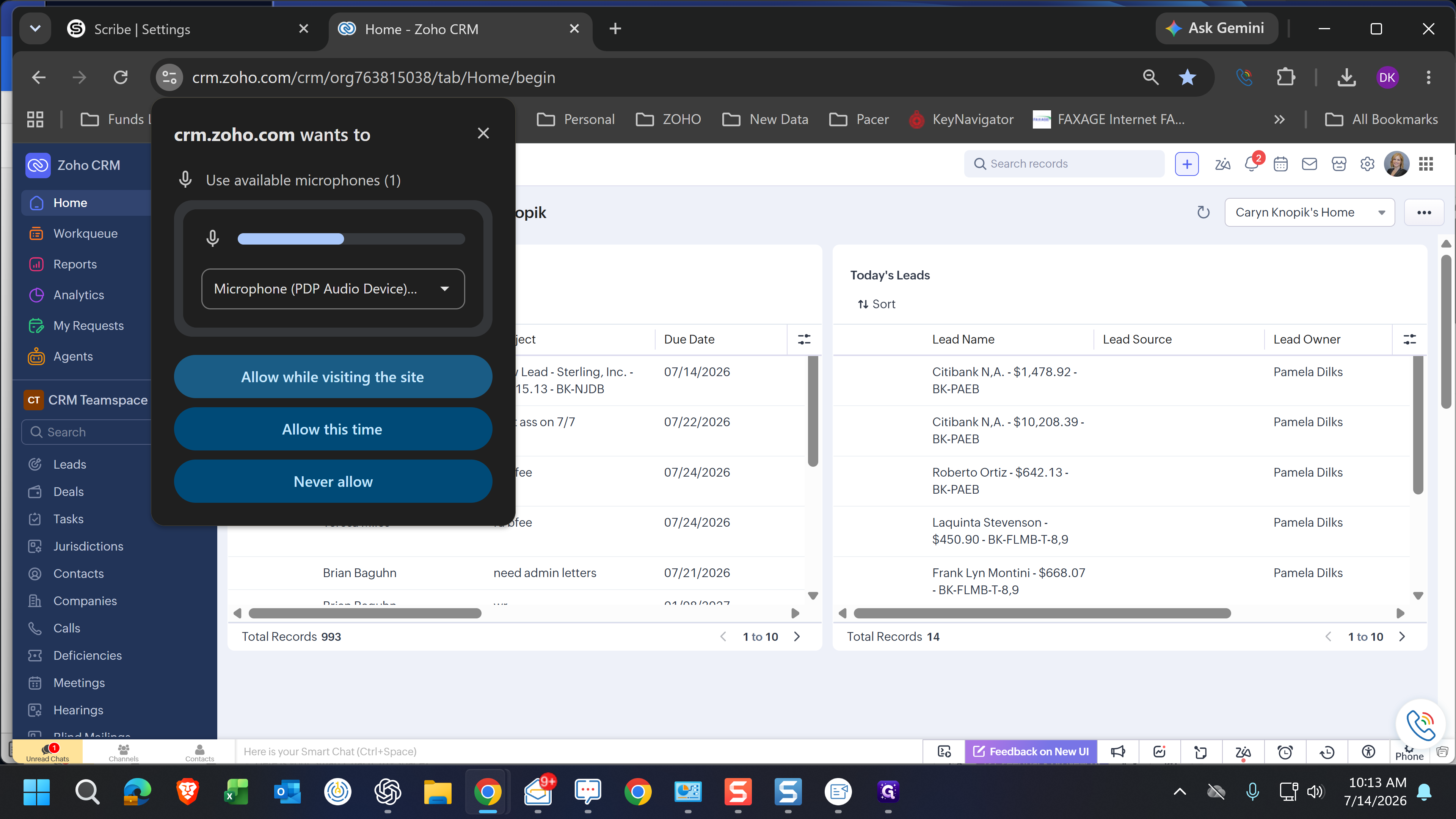Open the calendar icon in the header

(1280, 165)
